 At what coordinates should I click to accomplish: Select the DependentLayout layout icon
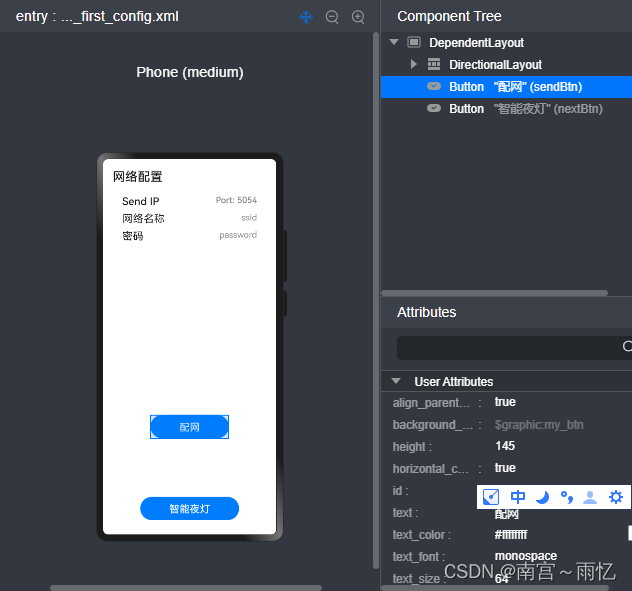[414, 42]
